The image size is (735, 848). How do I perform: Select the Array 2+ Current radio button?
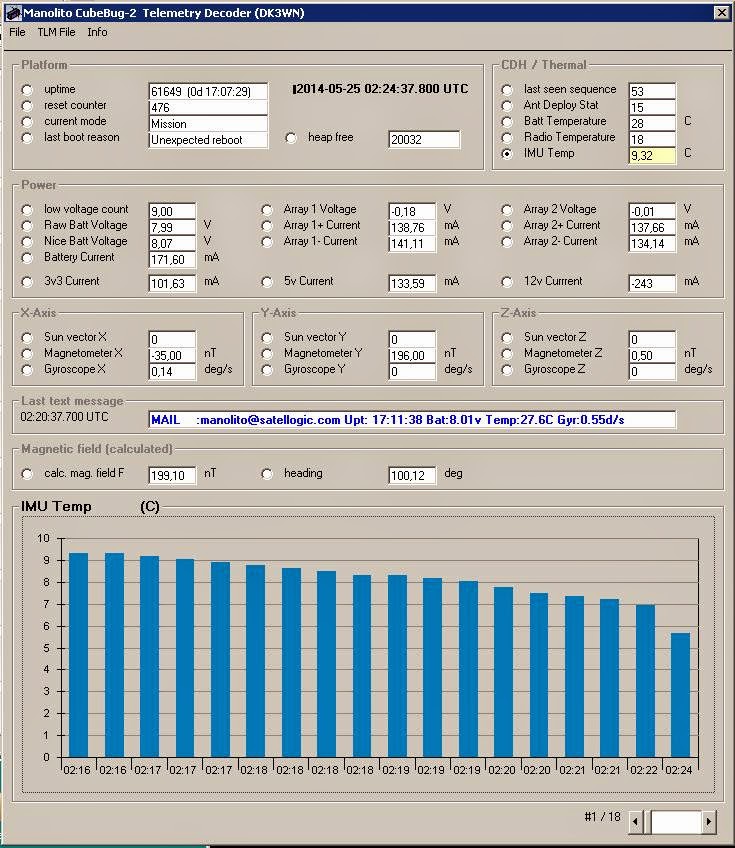[x=507, y=226]
